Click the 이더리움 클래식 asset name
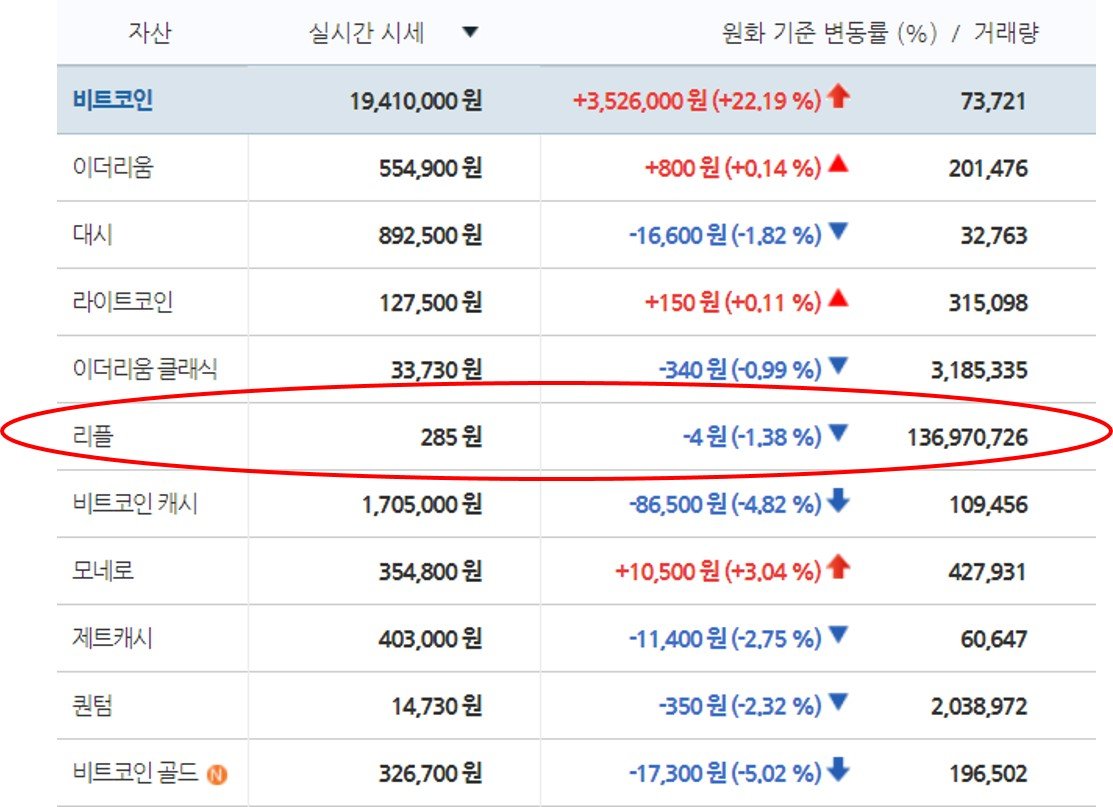This screenshot has height=807, width=1113. point(146,369)
